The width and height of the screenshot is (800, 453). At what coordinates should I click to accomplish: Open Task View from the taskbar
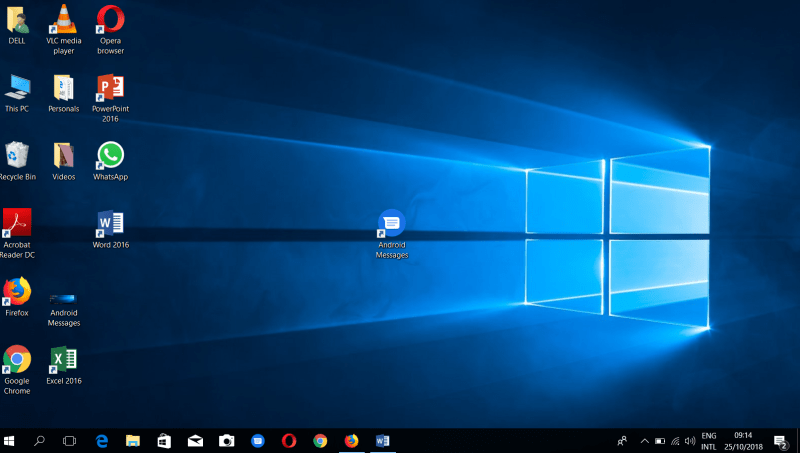click(x=70, y=440)
